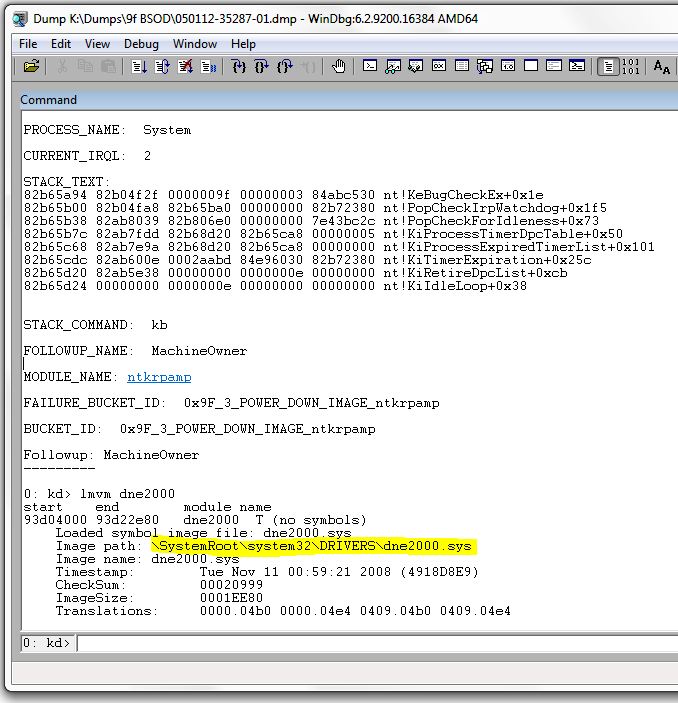Screen dimensions: 678x703
Task: Click the Paste clipboard toolbar icon
Action: 108,67
